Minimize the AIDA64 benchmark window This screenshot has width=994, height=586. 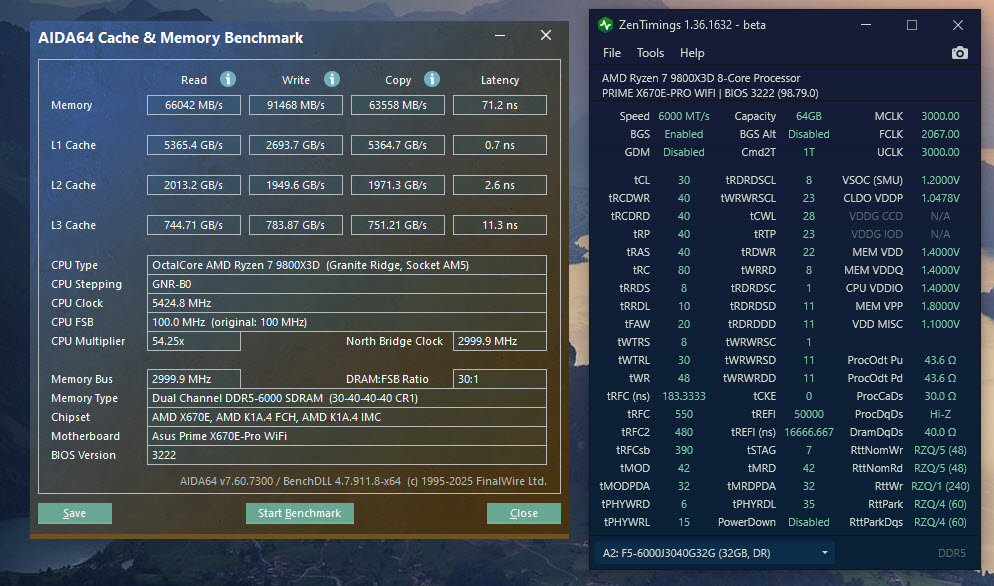point(500,36)
